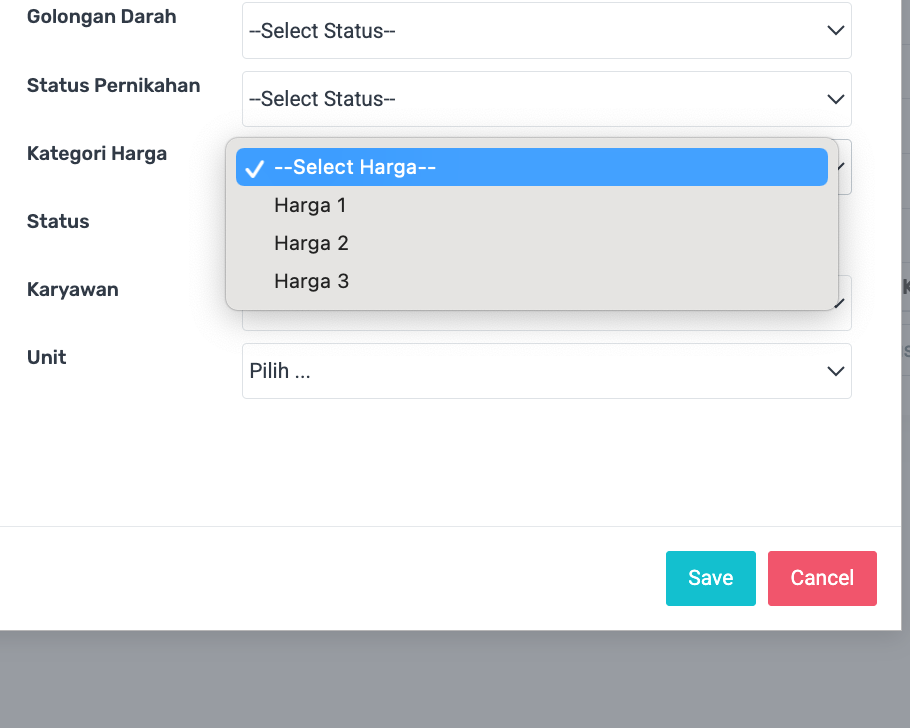Click the chevron arrow in Golongan Darah field
910x728 pixels.
click(836, 31)
